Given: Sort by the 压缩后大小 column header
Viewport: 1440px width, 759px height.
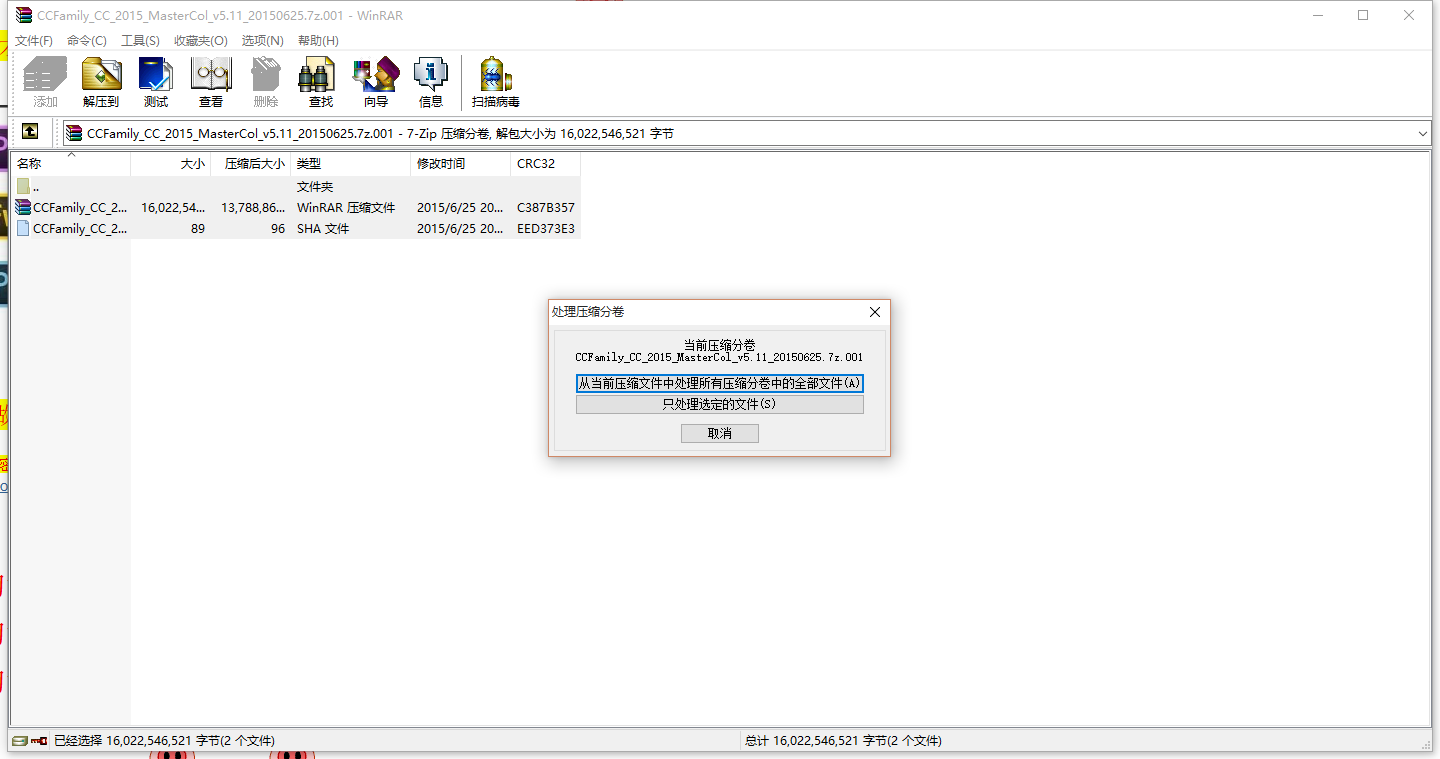Looking at the screenshot, I should click(x=251, y=163).
